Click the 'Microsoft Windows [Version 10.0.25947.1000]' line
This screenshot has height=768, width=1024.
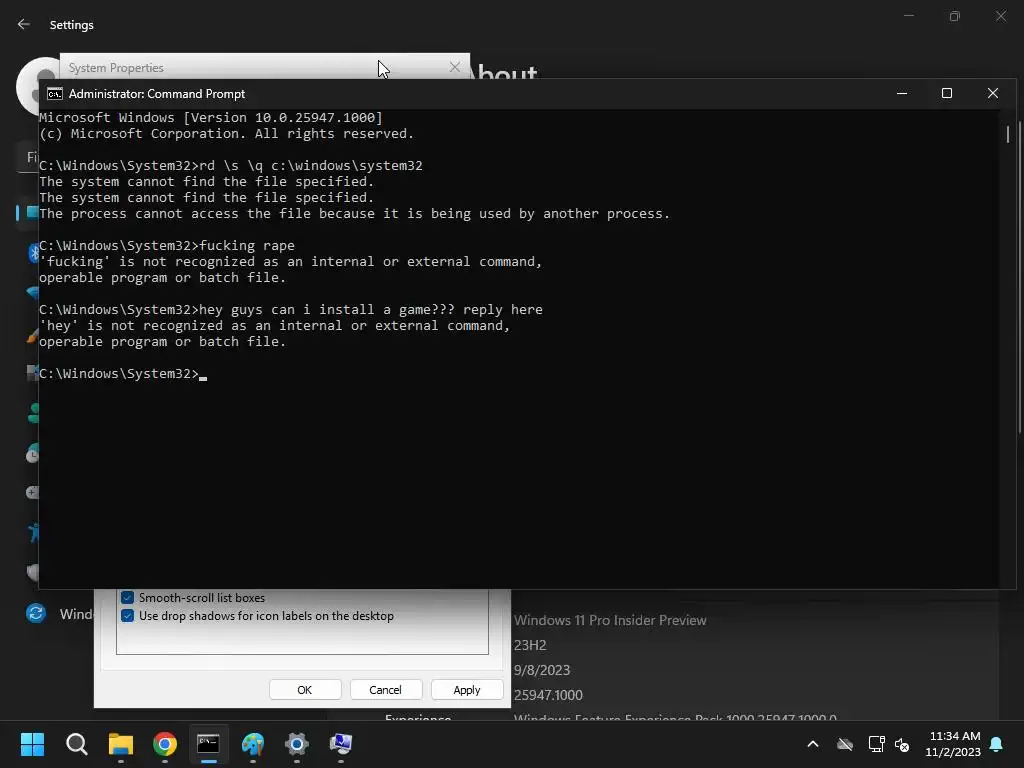[210, 118]
